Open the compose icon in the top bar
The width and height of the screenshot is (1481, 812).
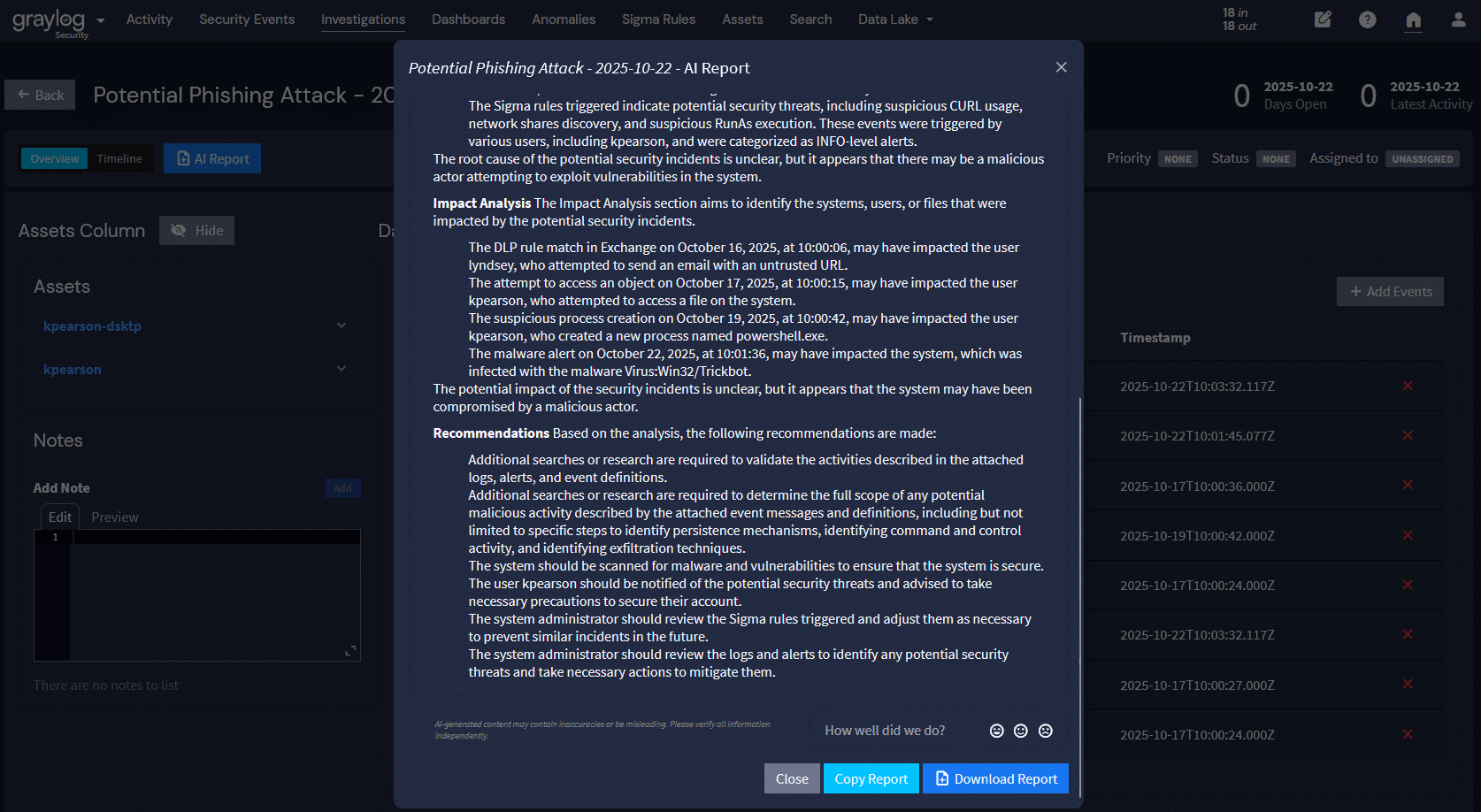(1323, 19)
